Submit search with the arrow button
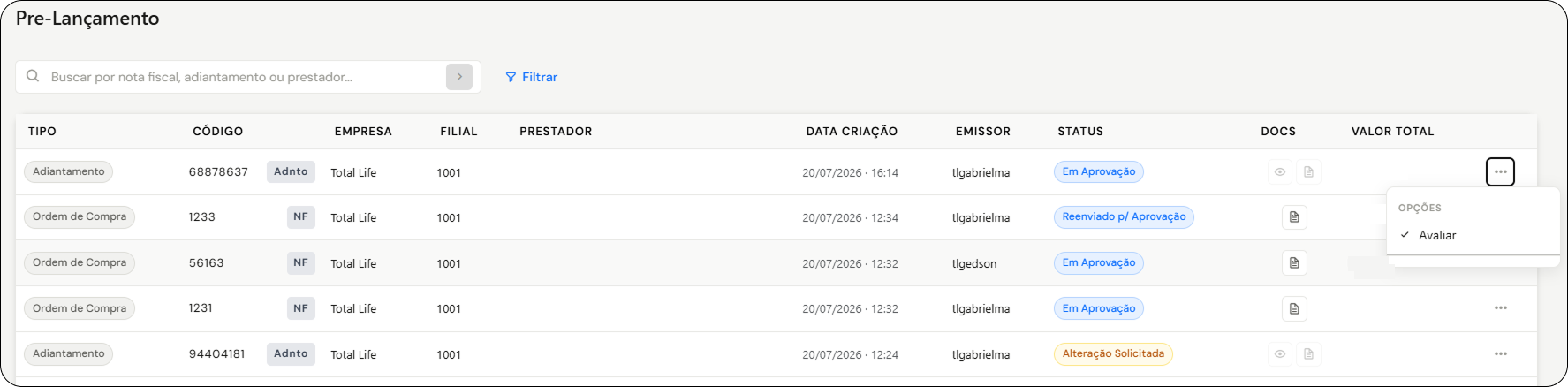 coord(459,77)
